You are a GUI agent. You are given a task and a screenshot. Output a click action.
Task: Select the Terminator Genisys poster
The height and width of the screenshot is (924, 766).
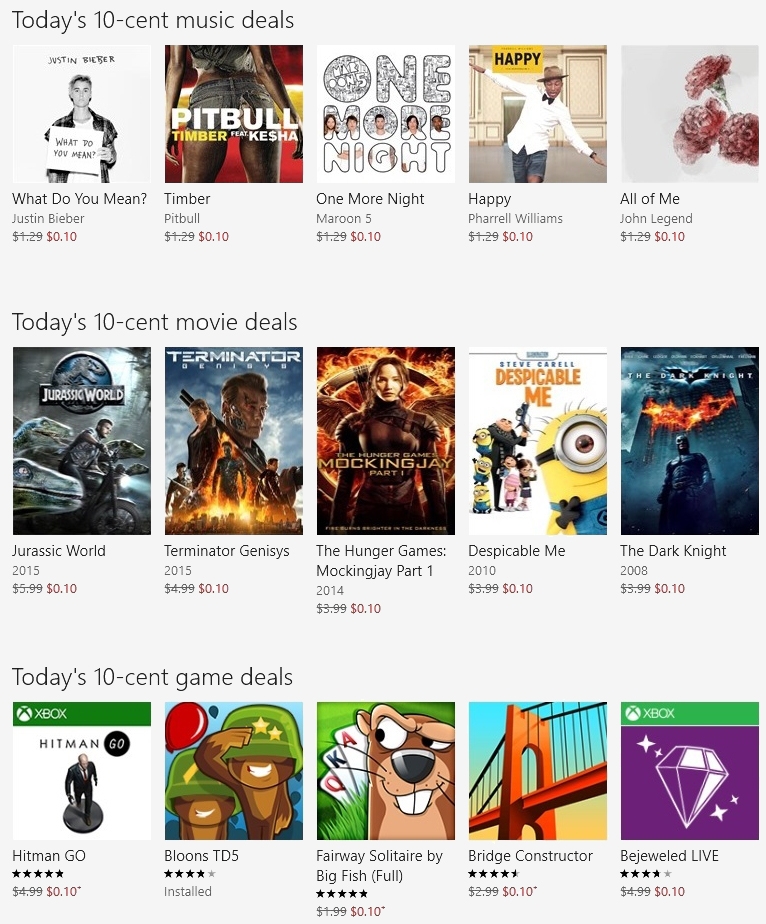234,441
